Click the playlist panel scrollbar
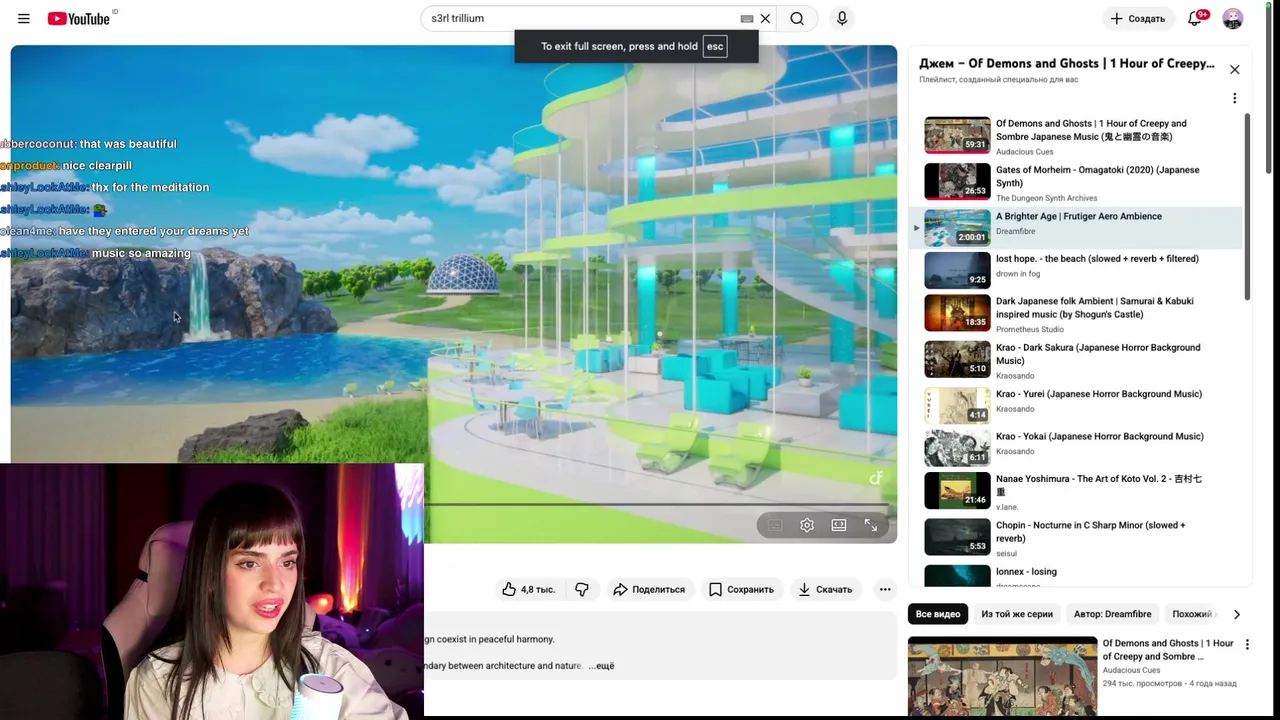The width and height of the screenshot is (1280, 720). point(1247,205)
